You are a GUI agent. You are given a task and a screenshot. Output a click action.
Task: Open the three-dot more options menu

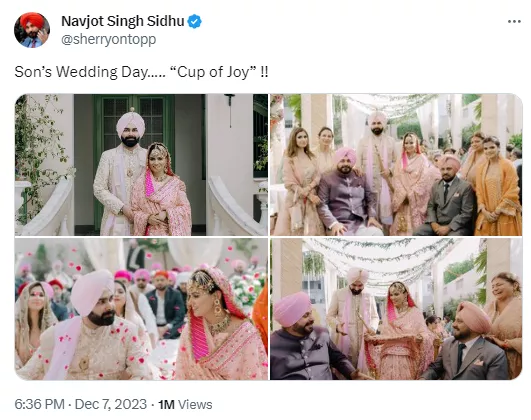pyautogui.click(x=514, y=22)
